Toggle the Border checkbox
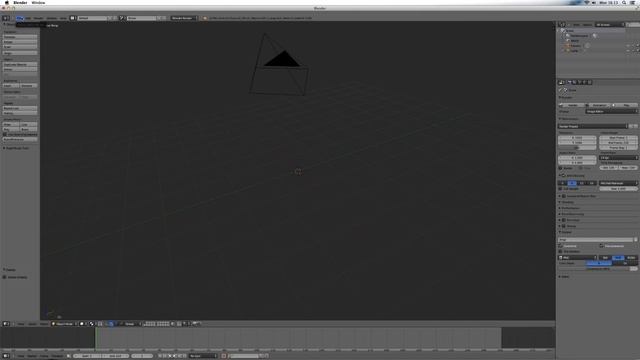Screen dimensions: 640x360 pos(561,168)
